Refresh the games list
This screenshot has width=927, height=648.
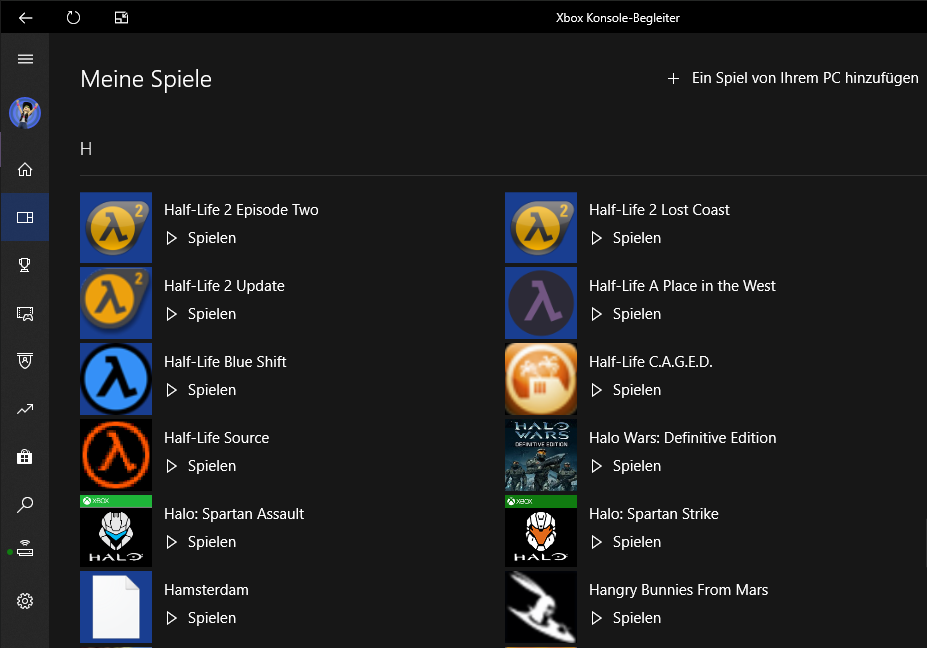pyautogui.click(x=73, y=18)
